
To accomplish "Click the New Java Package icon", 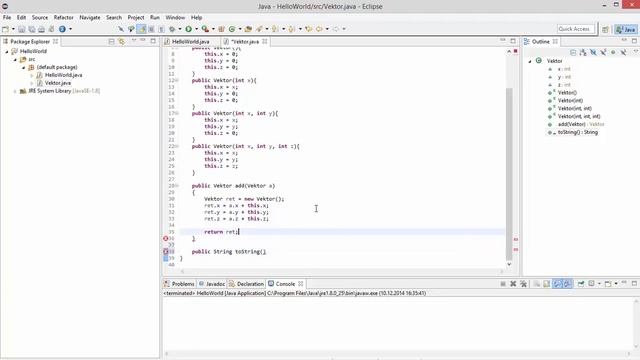I will [x=222, y=29].
